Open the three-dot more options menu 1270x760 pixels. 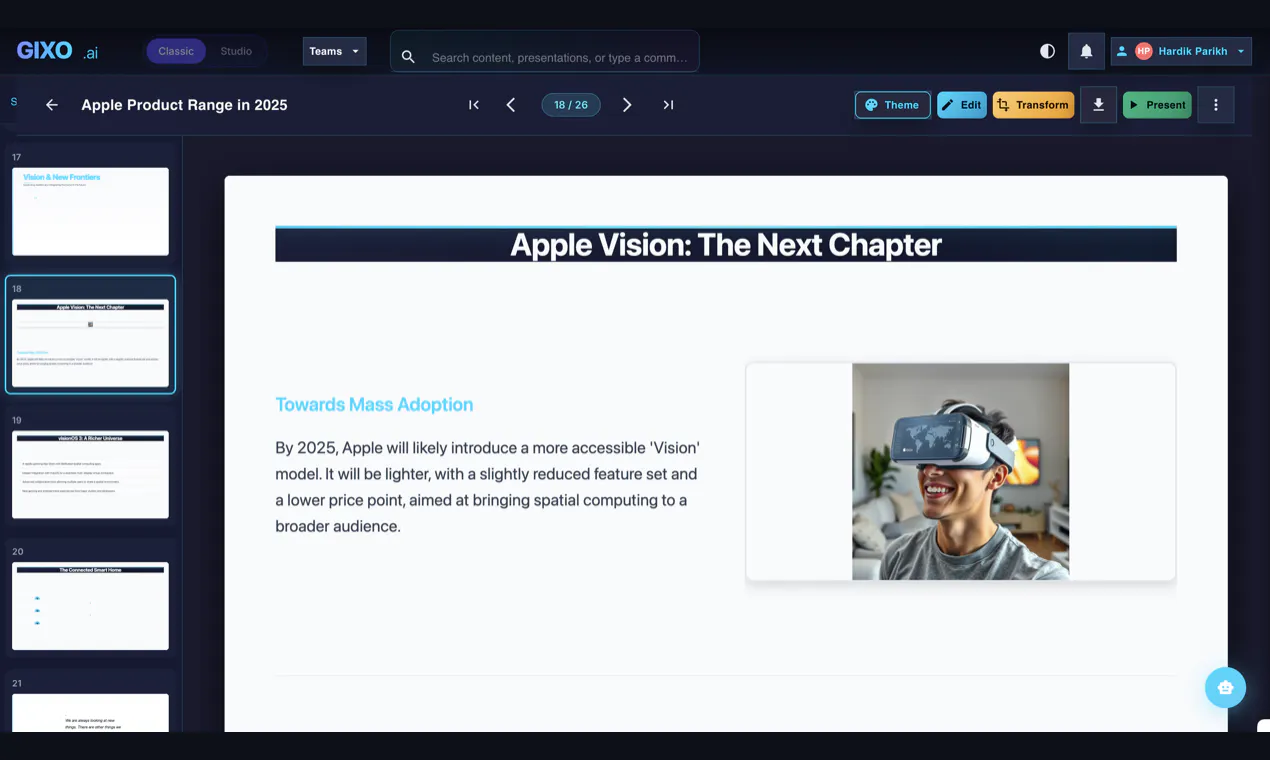click(1216, 105)
